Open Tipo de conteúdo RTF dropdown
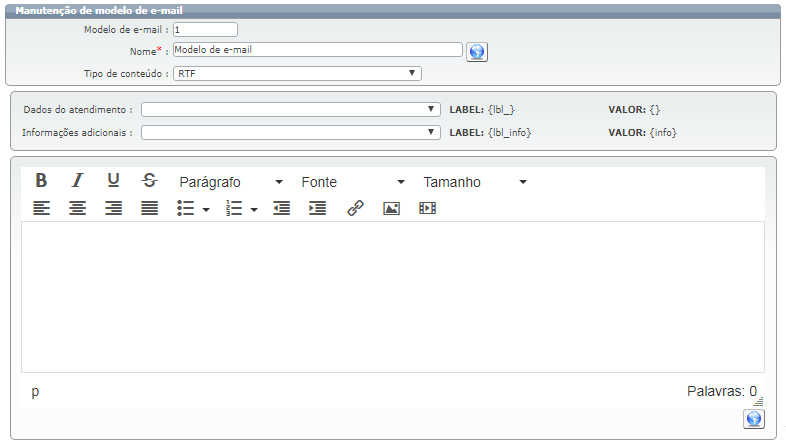The image size is (786, 444). 297,73
